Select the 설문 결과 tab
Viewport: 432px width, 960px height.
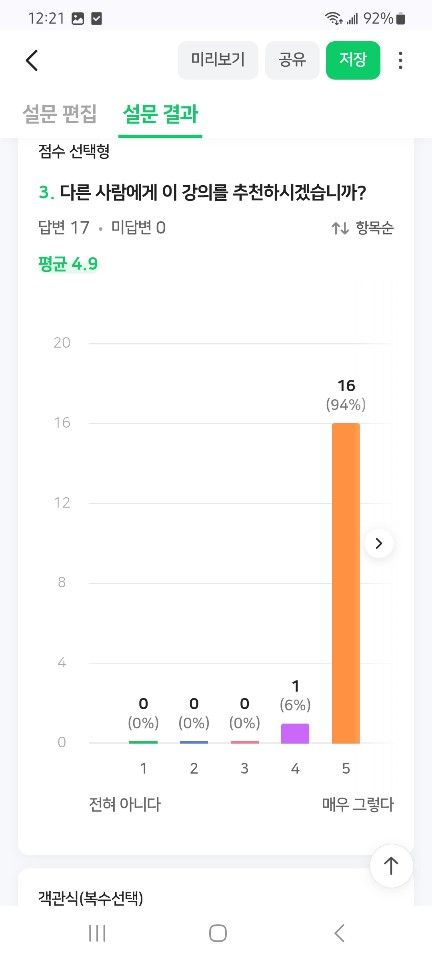tap(160, 114)
